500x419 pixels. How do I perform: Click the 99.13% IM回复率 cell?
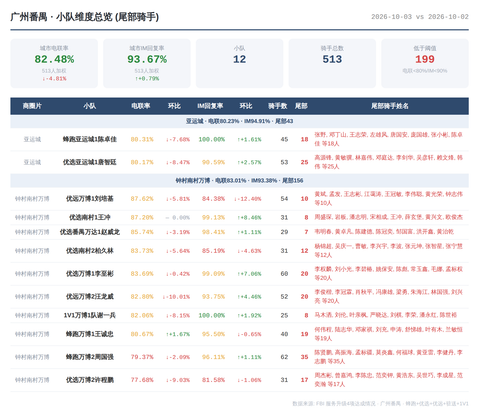pyautogui.click(x=213, y=217)
